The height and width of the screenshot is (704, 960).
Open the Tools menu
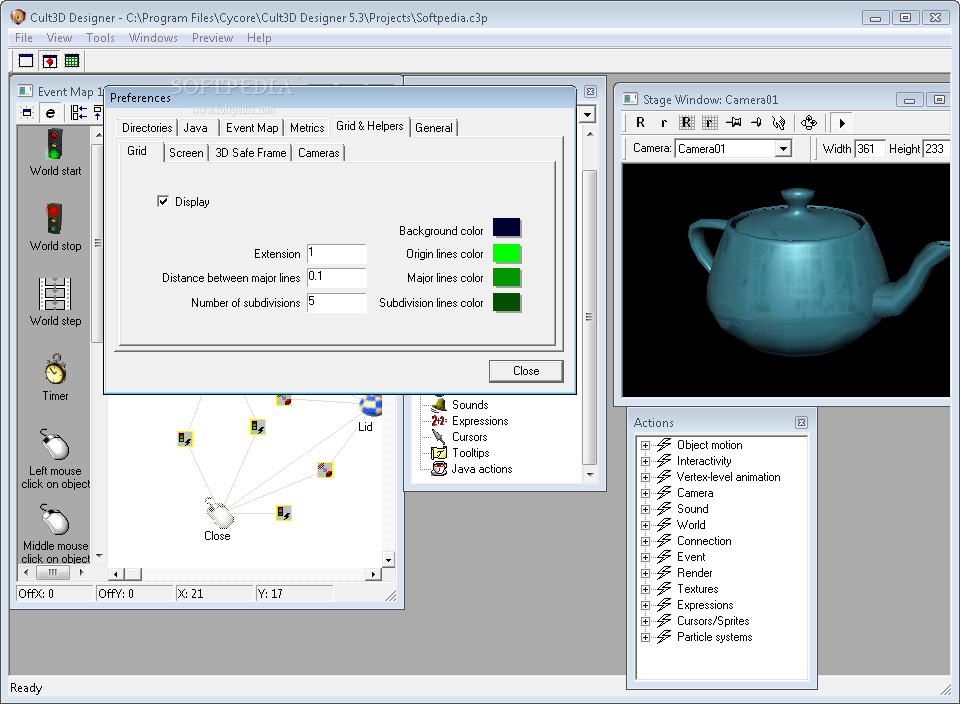pyautogui.click(x=100, y=38)
